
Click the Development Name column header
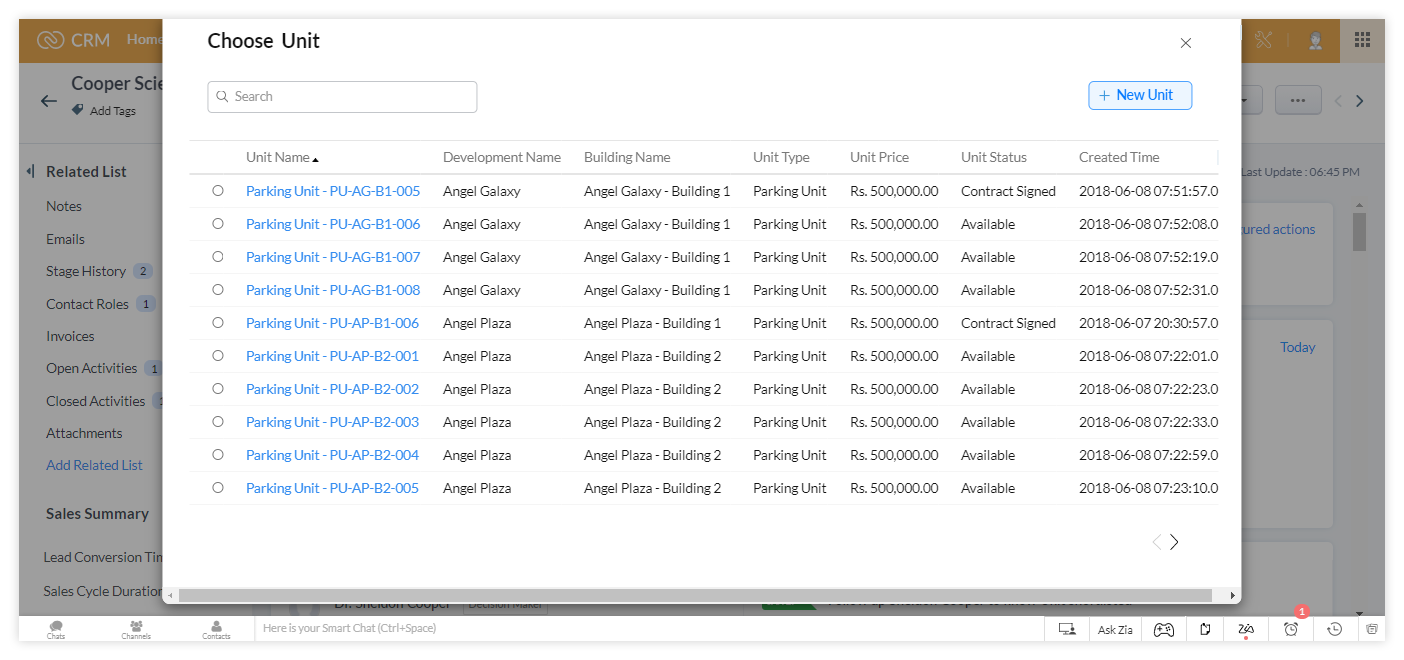pos(502,157)
